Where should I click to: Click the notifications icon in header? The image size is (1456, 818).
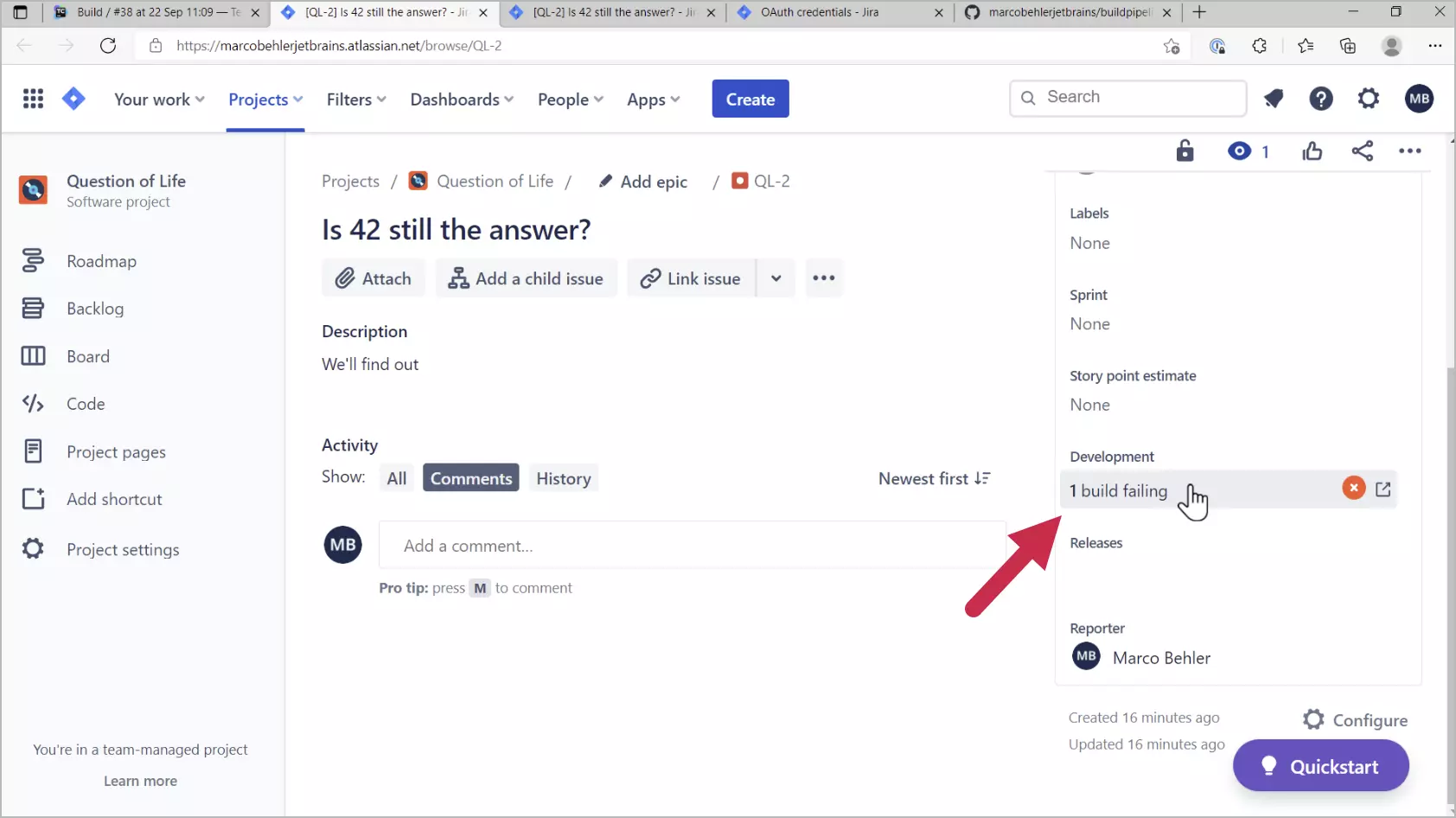[1273, 99]
